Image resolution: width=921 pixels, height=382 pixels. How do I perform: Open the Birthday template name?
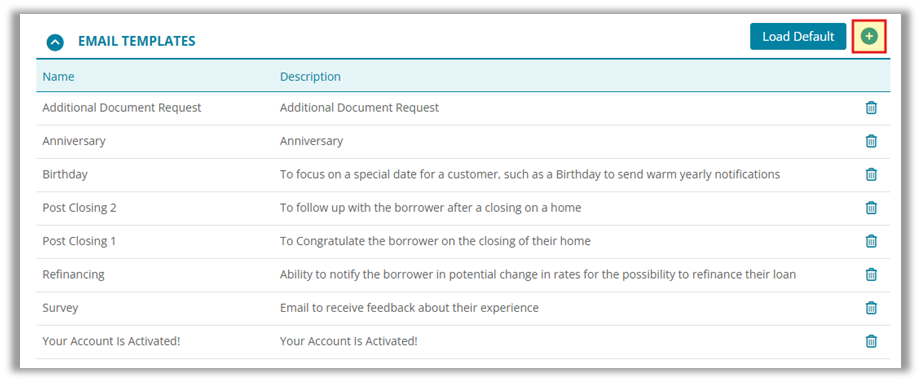coord(65,175)
